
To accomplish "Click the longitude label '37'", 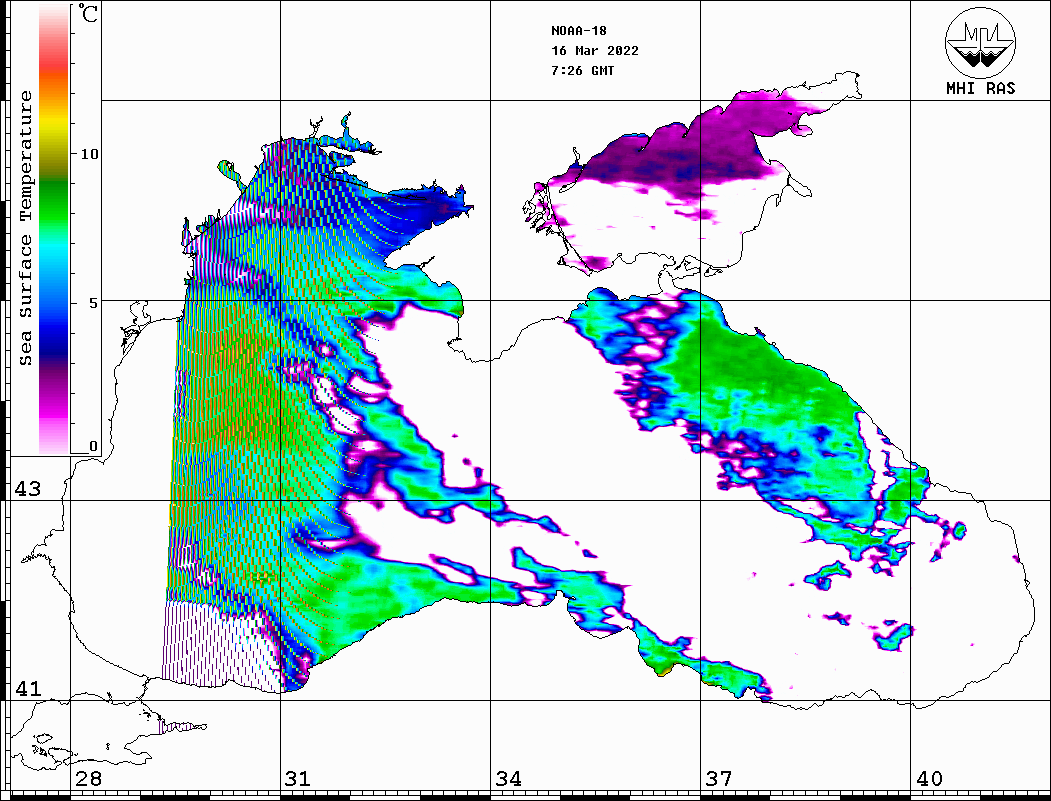I will pyautogui.click(x=719, y=779).
